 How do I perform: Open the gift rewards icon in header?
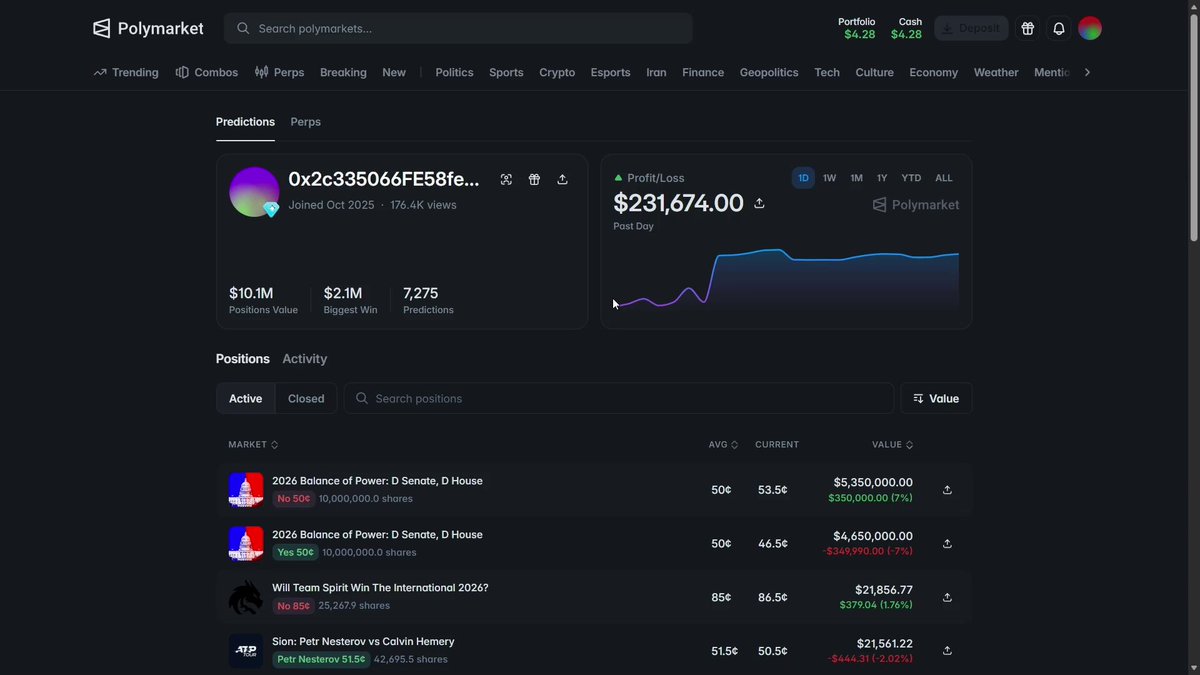point(1027,28)
